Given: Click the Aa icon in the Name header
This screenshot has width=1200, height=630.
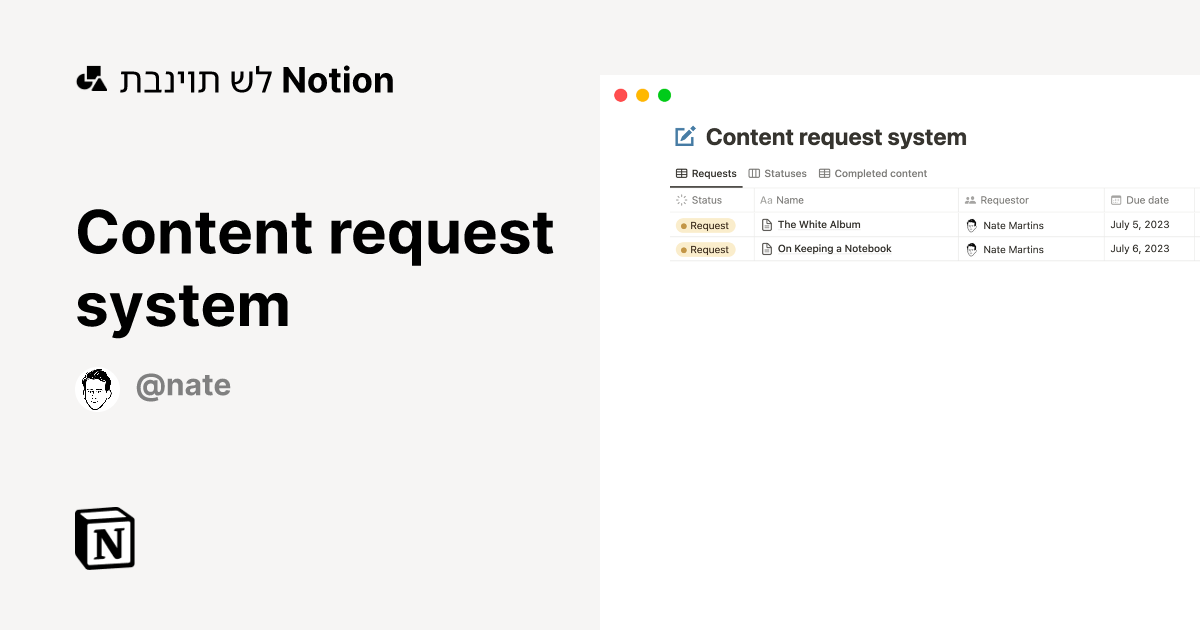Looking at the screenshot, I should [766, 200].
